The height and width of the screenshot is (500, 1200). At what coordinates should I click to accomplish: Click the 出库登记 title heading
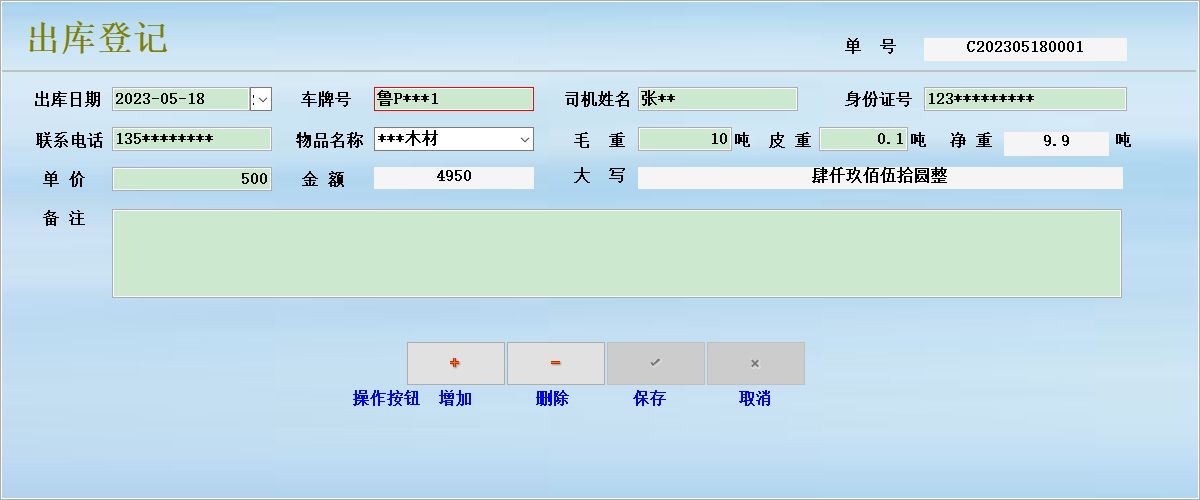click(x=97, y=38)
